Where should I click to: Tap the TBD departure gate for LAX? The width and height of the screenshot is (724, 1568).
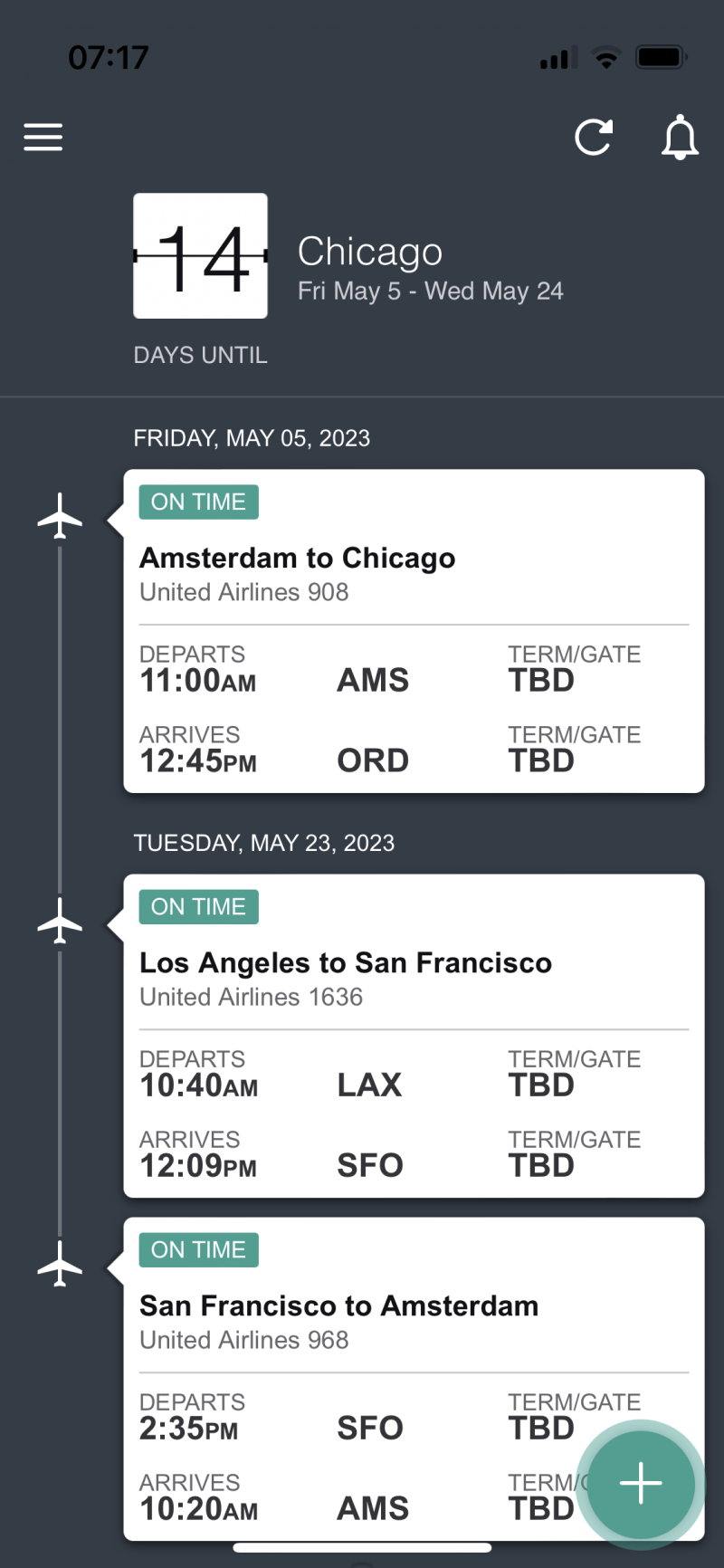coord(541,1085)
